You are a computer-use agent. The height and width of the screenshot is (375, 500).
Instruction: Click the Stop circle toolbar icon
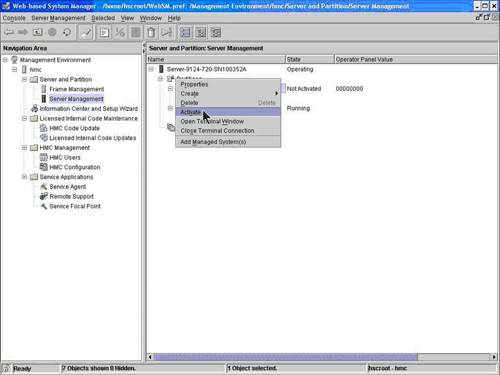[52, 32]
